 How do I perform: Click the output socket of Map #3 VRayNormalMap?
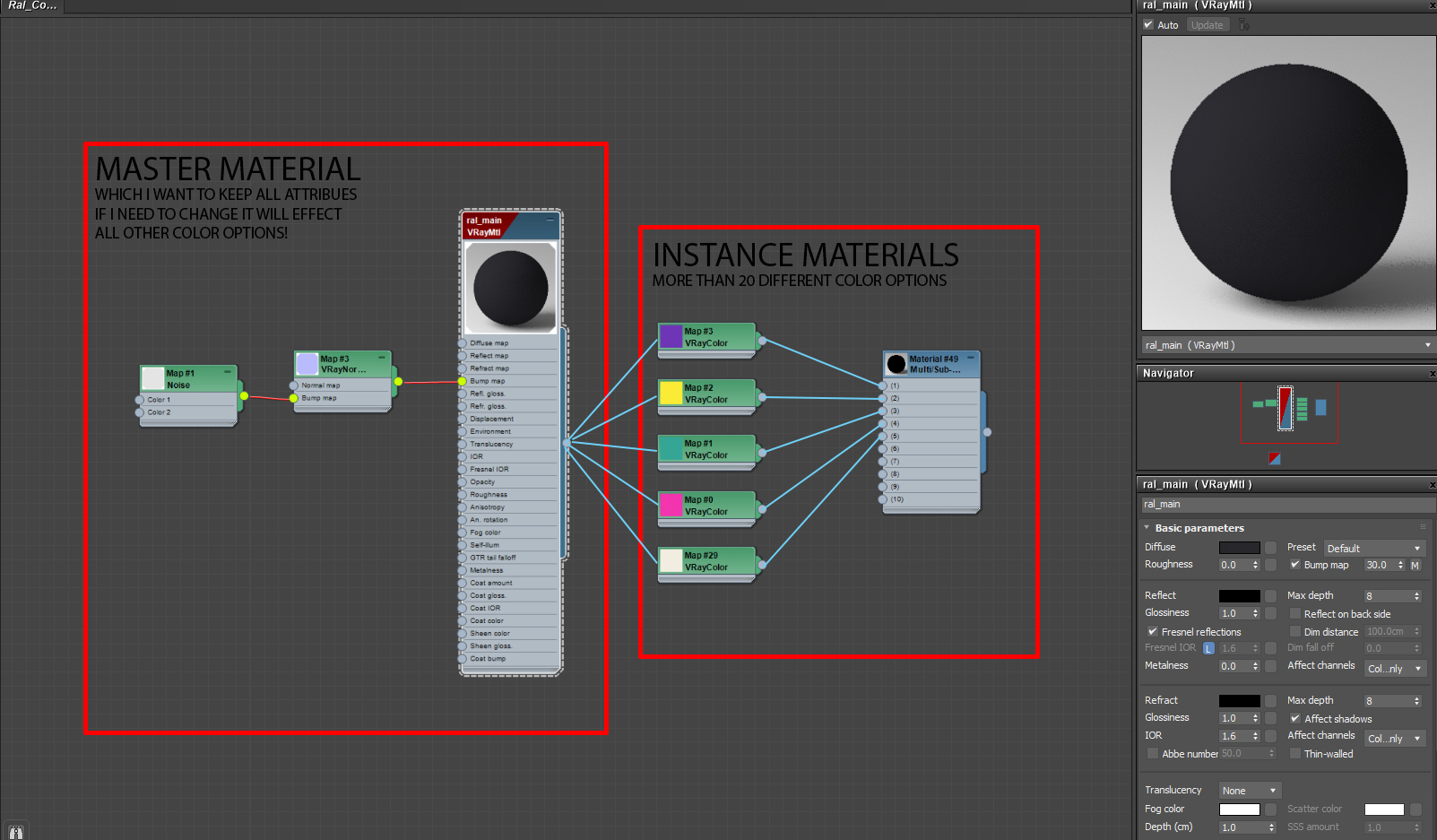(x=398, y=381)
